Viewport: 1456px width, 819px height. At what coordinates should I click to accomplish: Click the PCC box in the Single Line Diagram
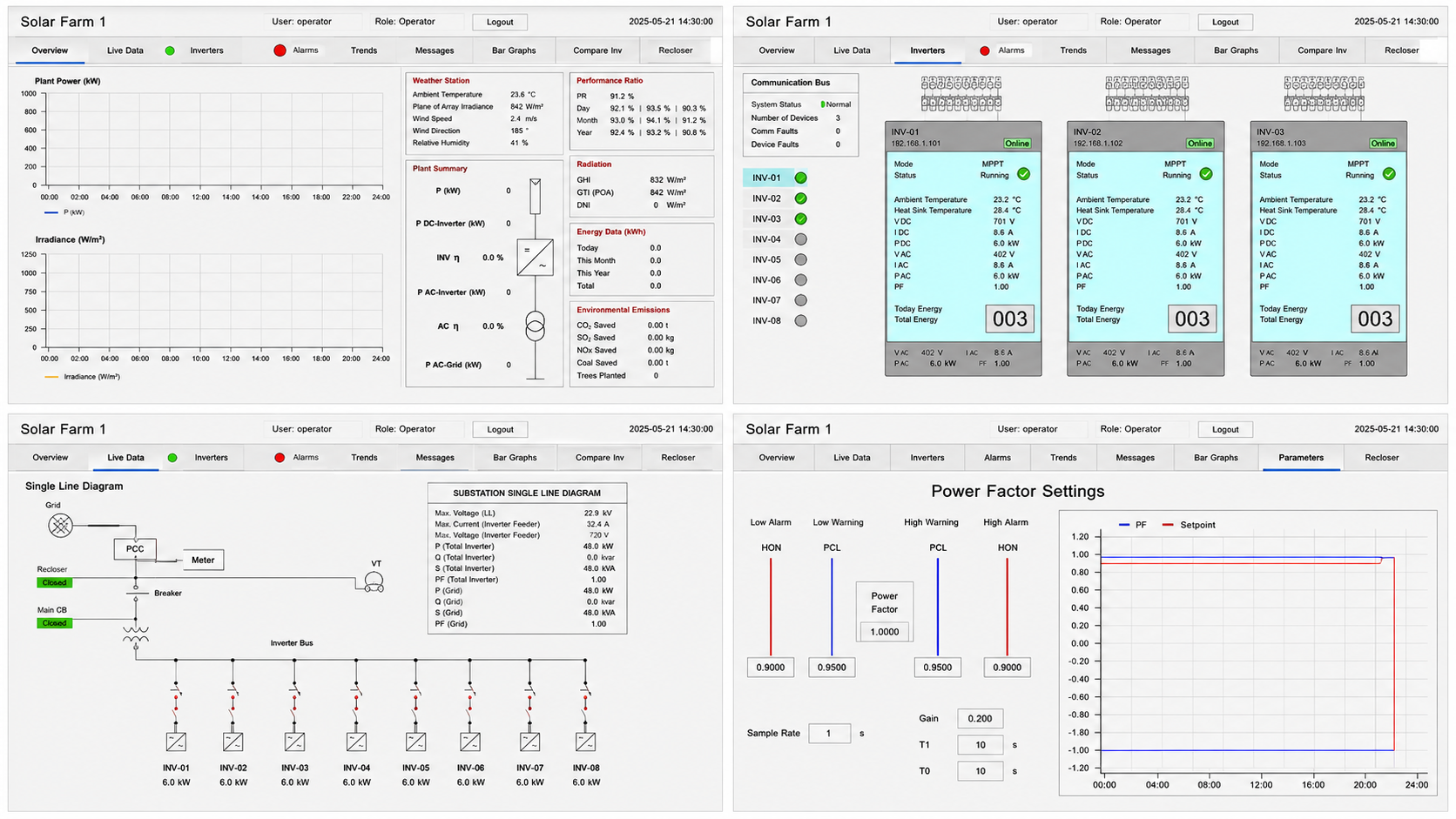135,549
